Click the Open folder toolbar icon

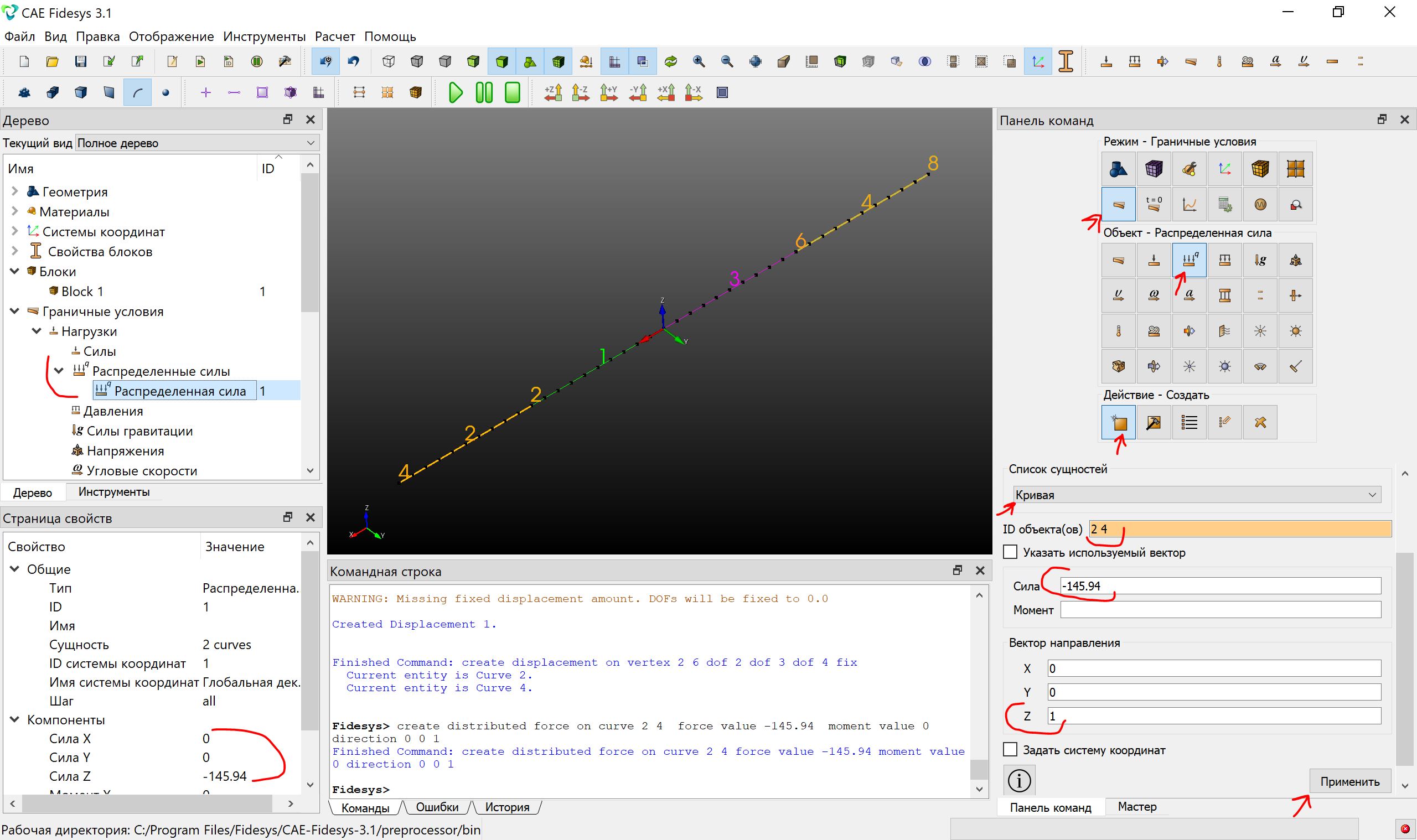(52, 61)
